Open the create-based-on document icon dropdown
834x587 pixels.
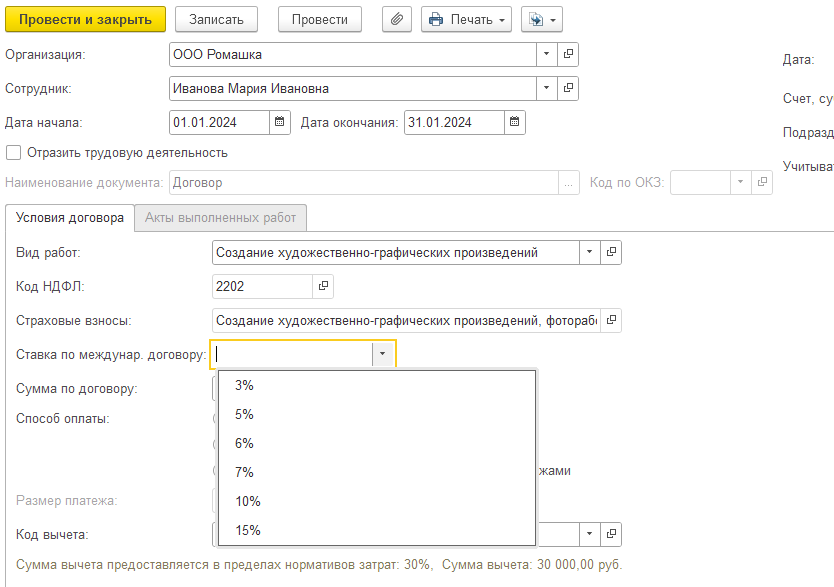[541, 20]
